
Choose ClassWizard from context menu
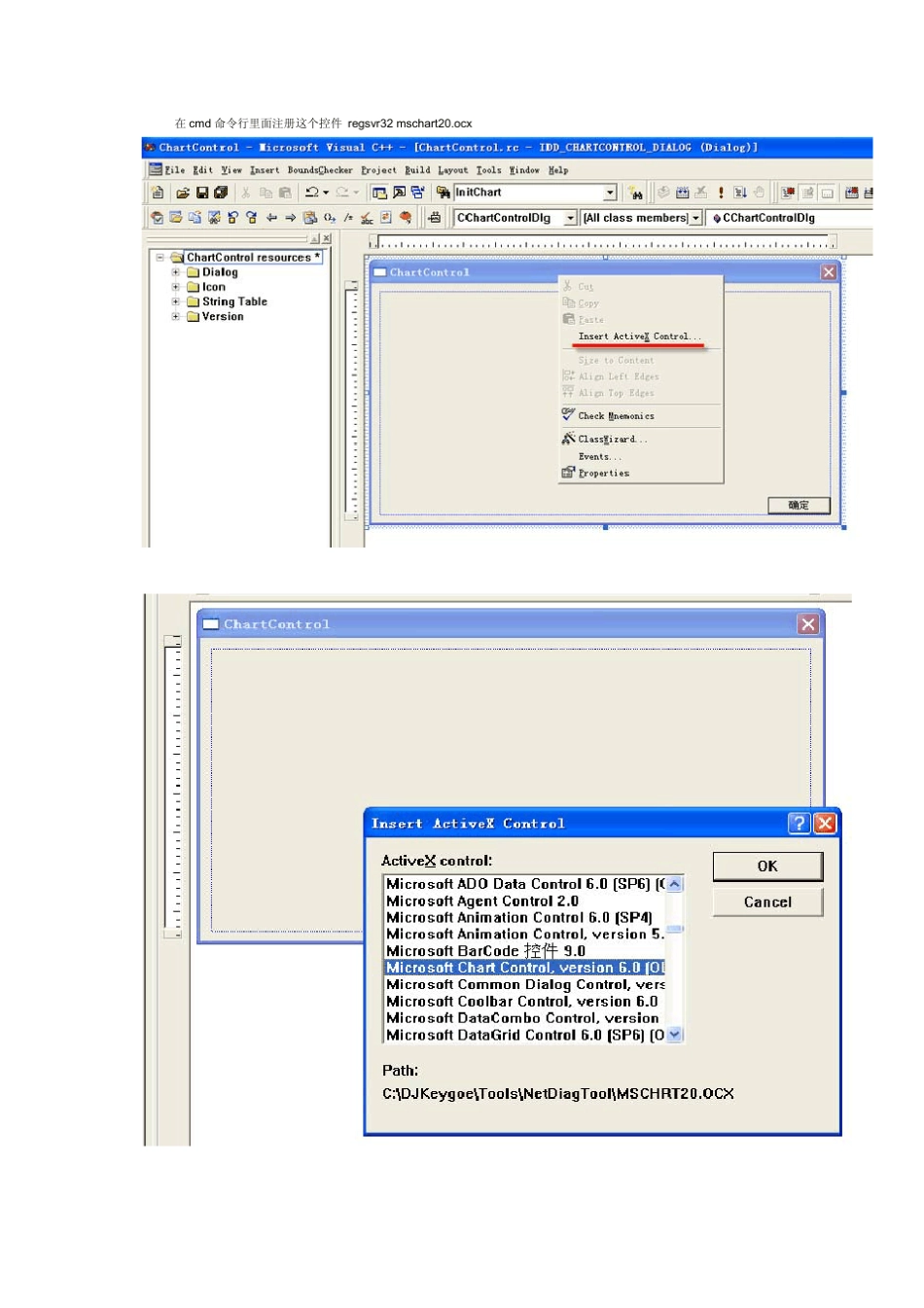(613, 440)
